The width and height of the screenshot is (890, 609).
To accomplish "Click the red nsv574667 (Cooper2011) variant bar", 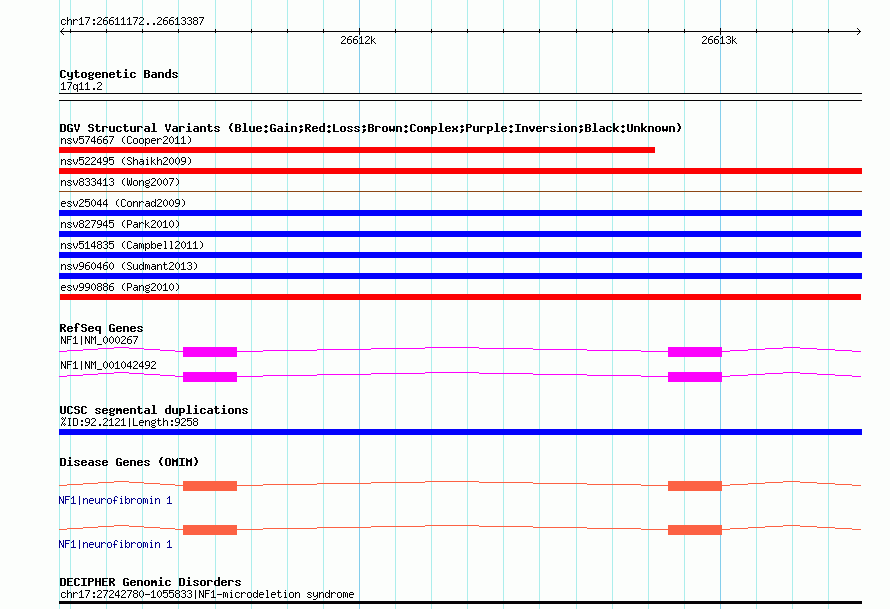I will [357, 150].
